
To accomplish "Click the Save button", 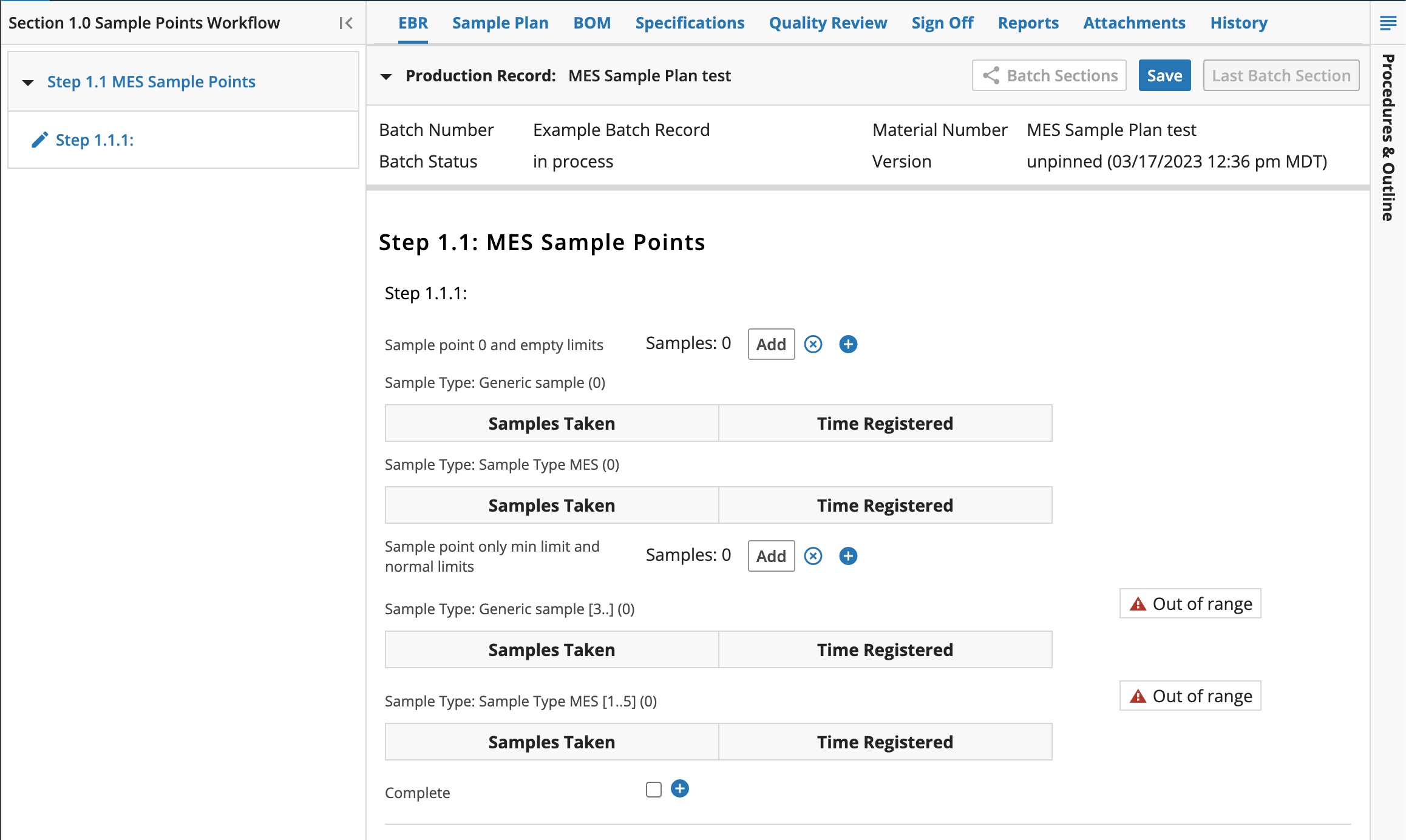I will (1164, 75).
